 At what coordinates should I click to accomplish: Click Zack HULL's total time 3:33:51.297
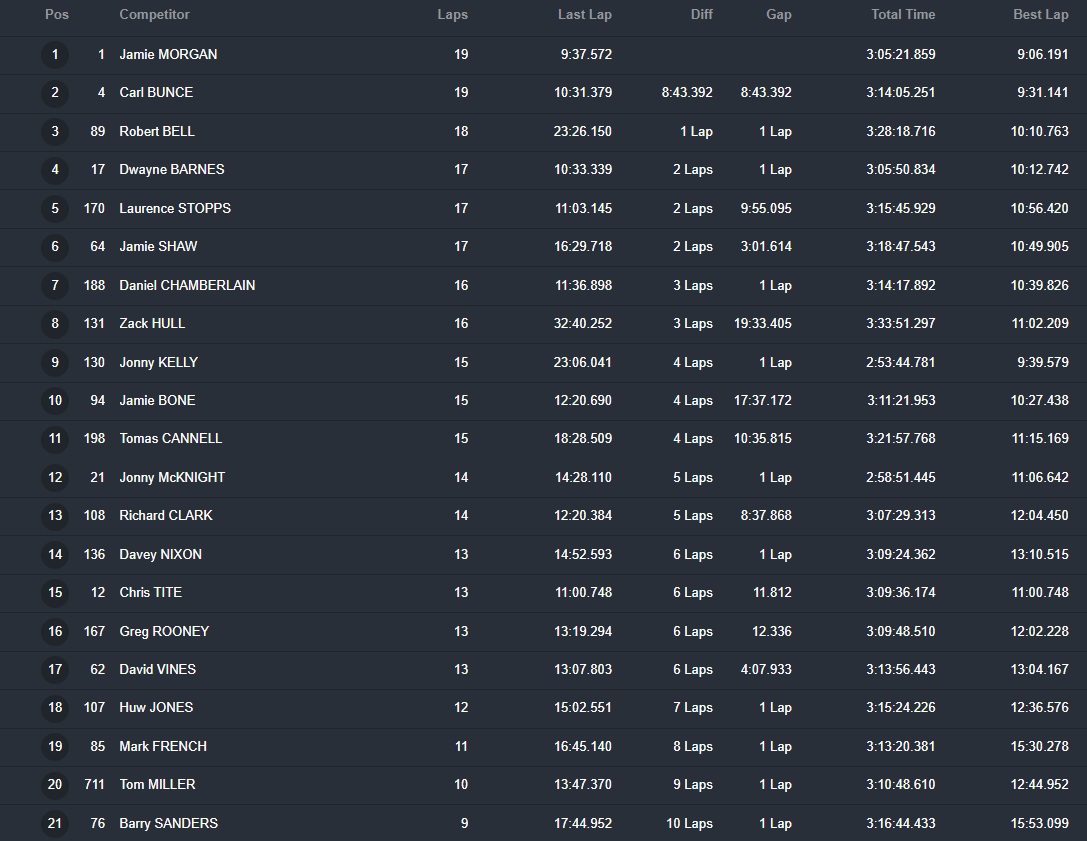click(x=901, y=324)
